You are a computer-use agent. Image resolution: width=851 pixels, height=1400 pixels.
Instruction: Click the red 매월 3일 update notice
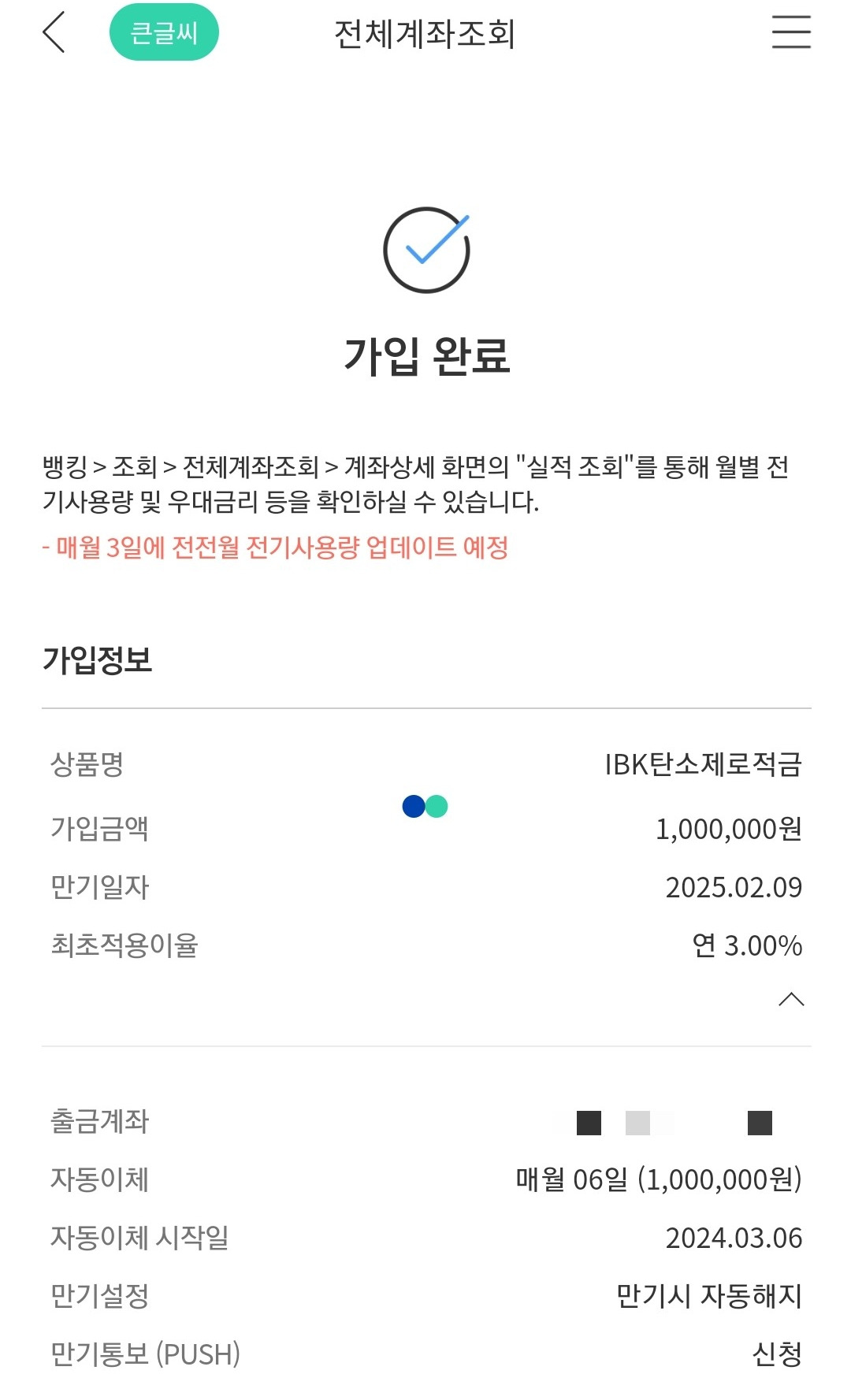[275, 547]
